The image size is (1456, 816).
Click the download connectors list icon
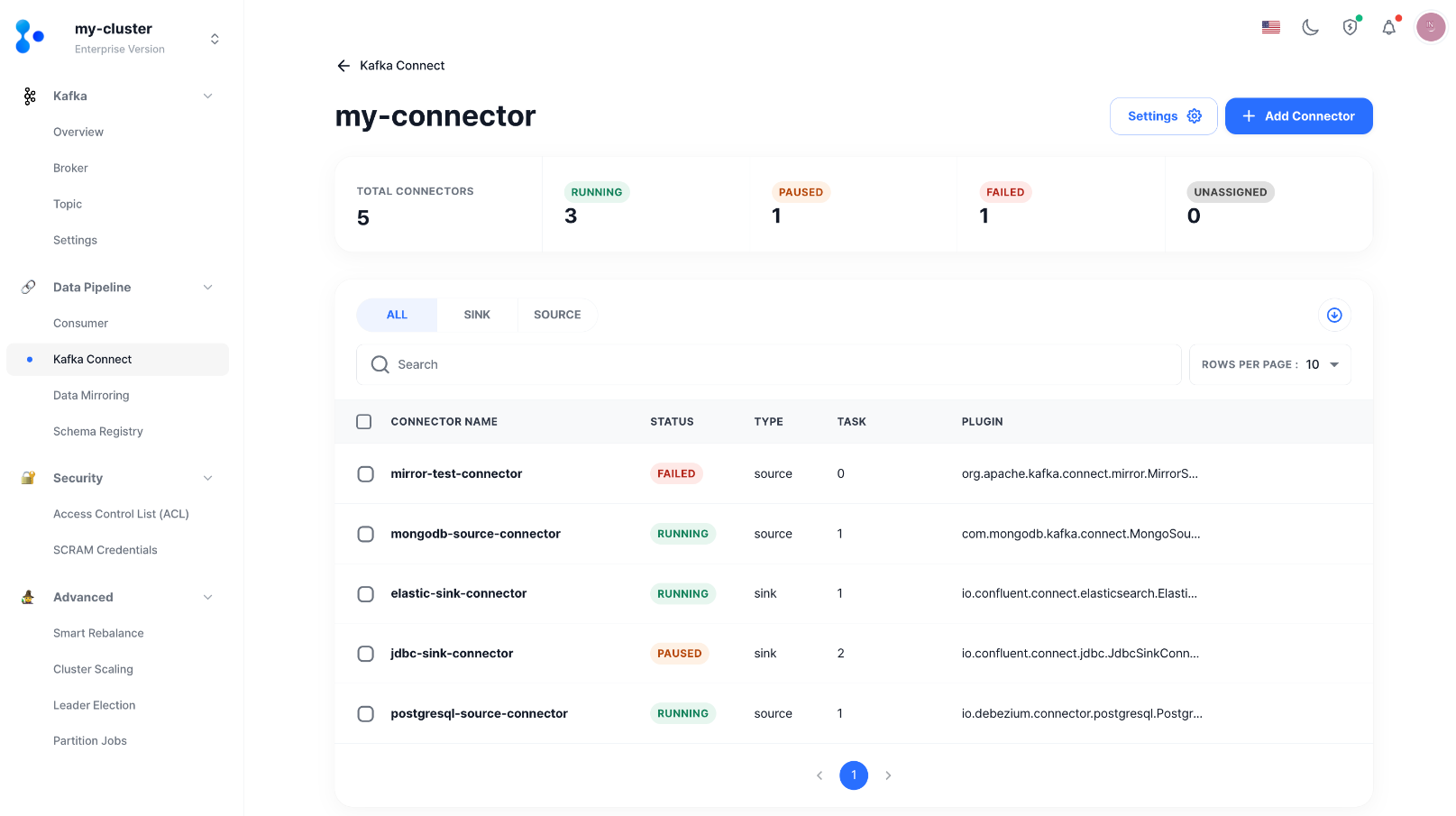1334,315
